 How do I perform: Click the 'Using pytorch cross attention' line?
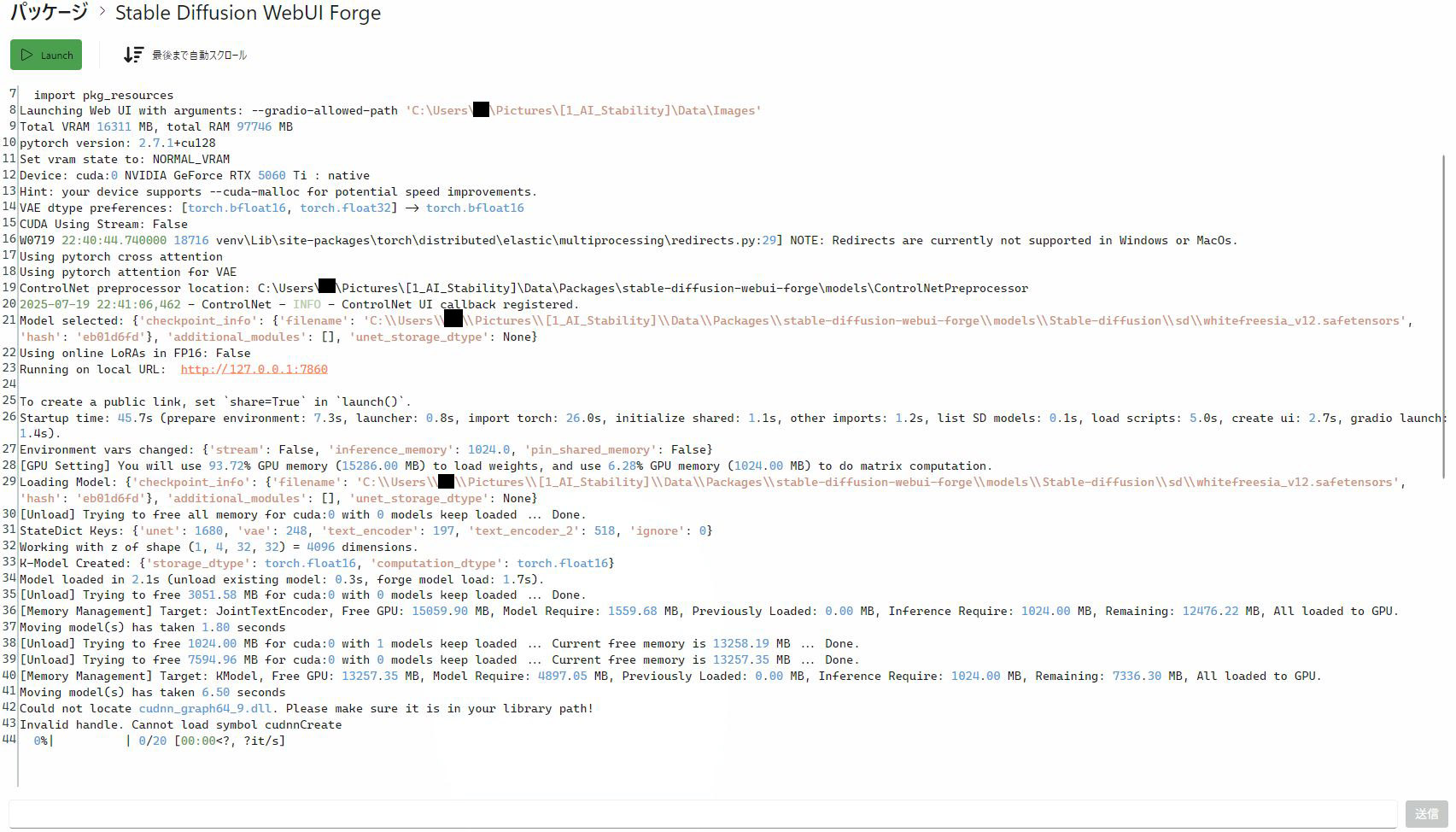pyautogui.click(x=121, y=256)
